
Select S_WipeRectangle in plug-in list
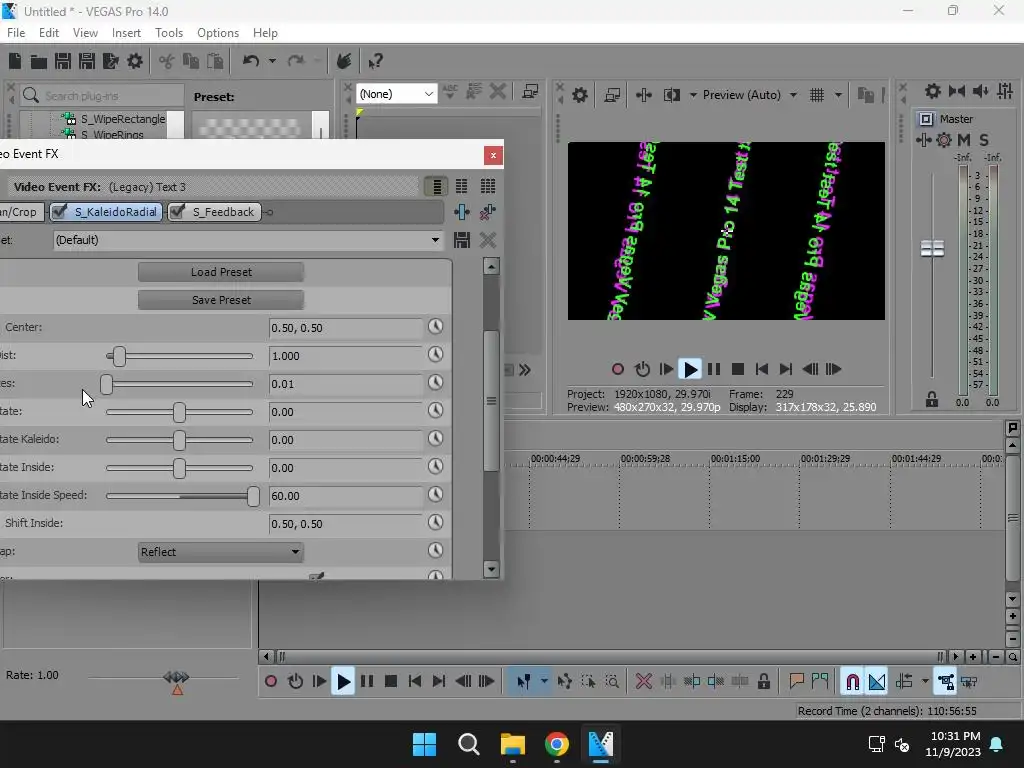[122, 119]
